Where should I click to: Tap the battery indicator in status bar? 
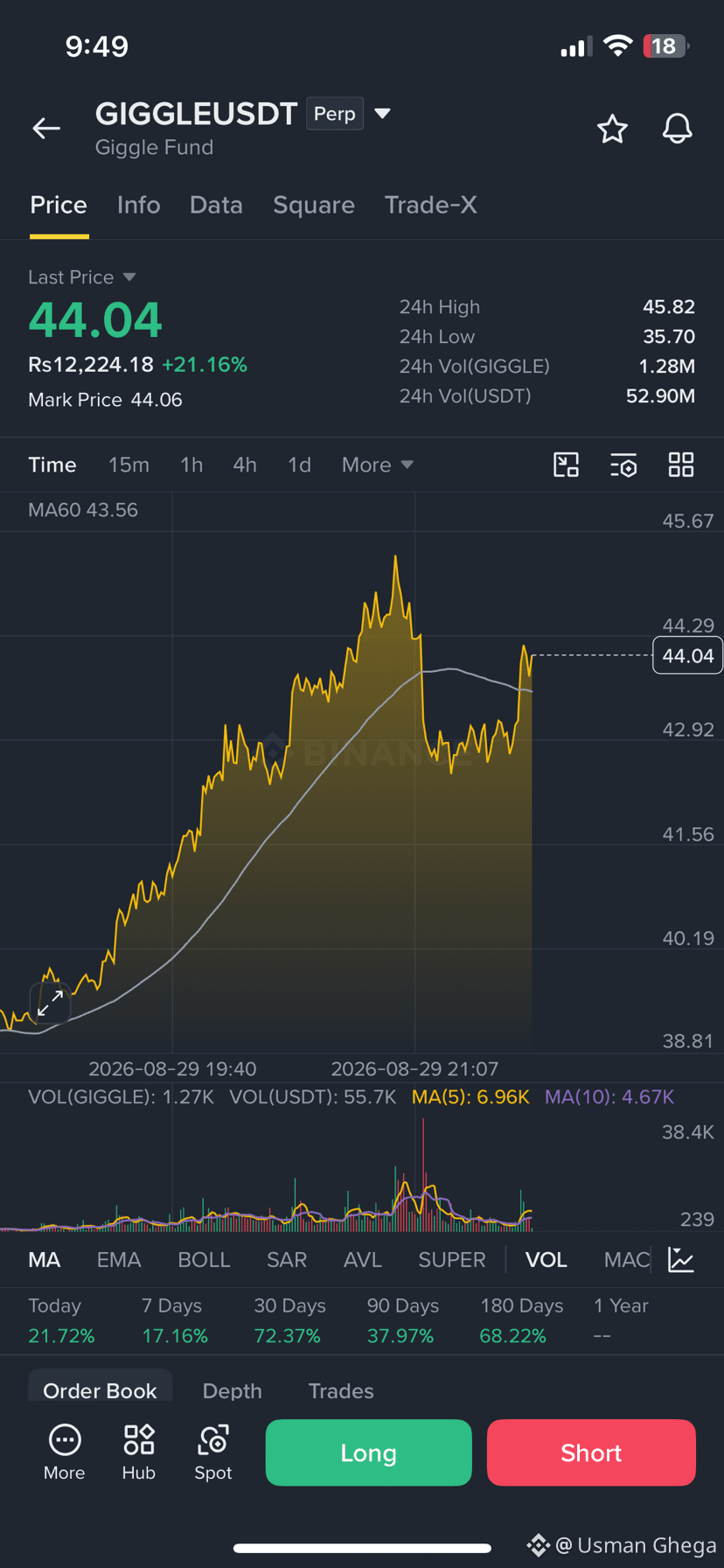click(665, 46)
